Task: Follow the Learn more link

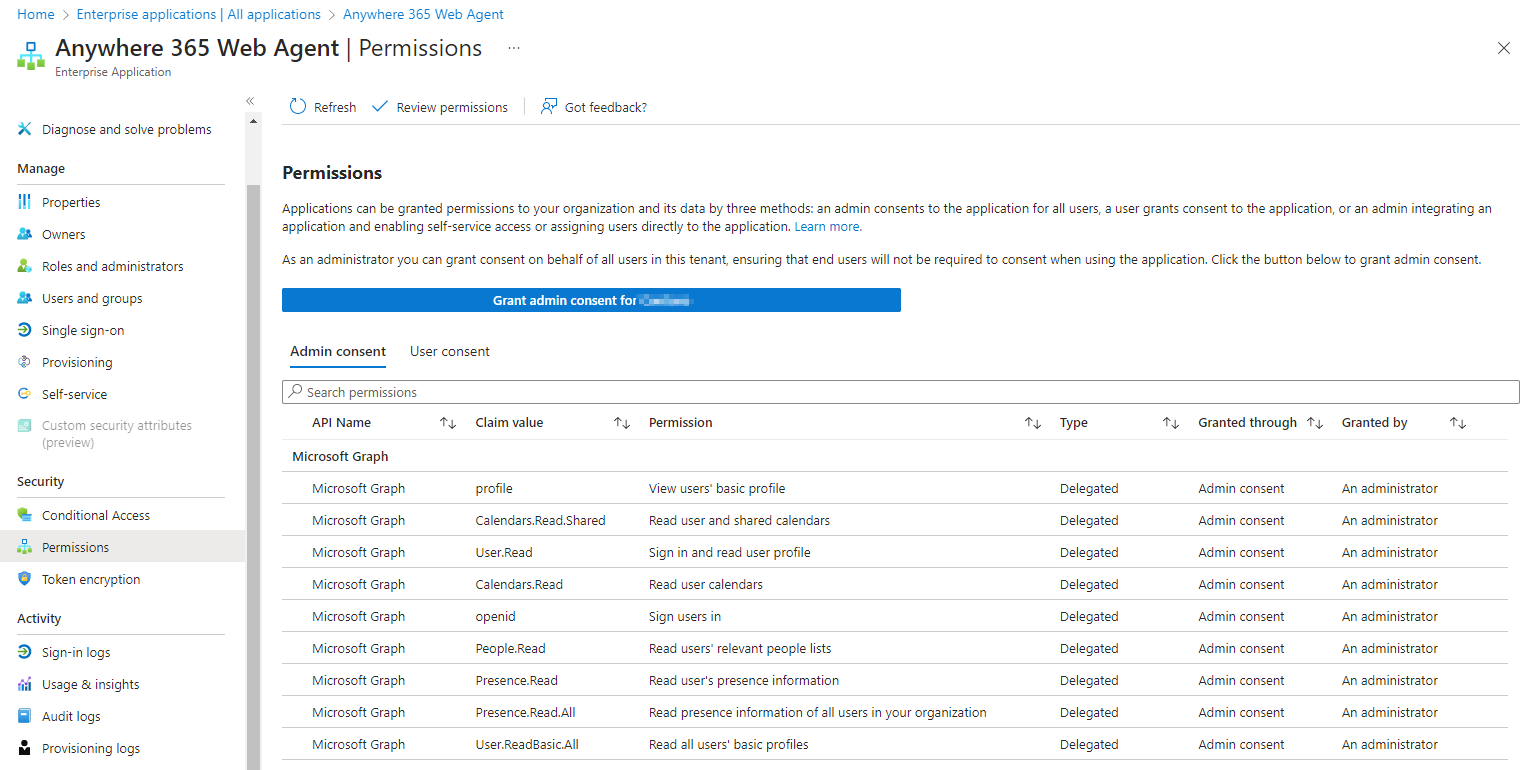Action: click(x=828, y=227)
